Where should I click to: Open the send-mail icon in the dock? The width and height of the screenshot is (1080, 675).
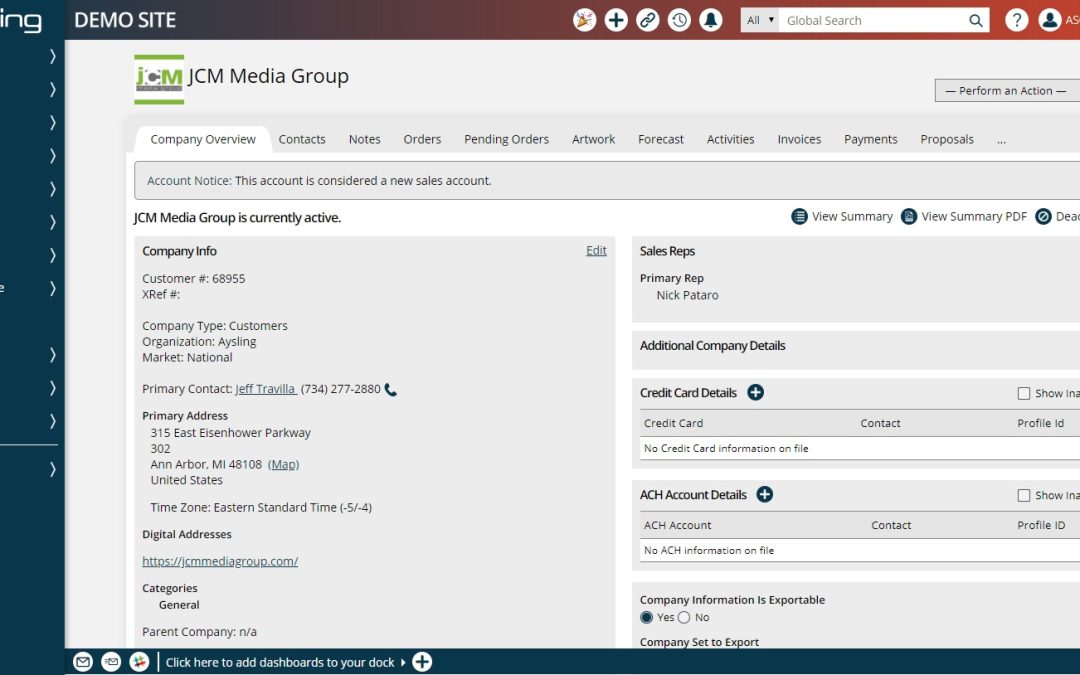[111, 662]
